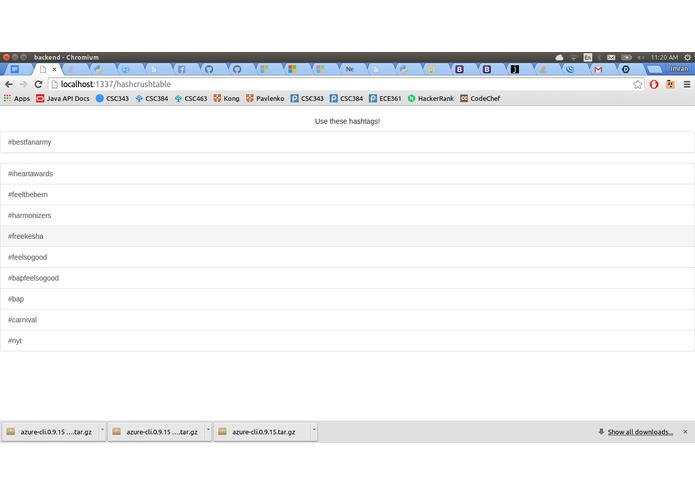Select the #freekesha hashtag row
This screenshot has width=695, height=494.
(348, 236)
